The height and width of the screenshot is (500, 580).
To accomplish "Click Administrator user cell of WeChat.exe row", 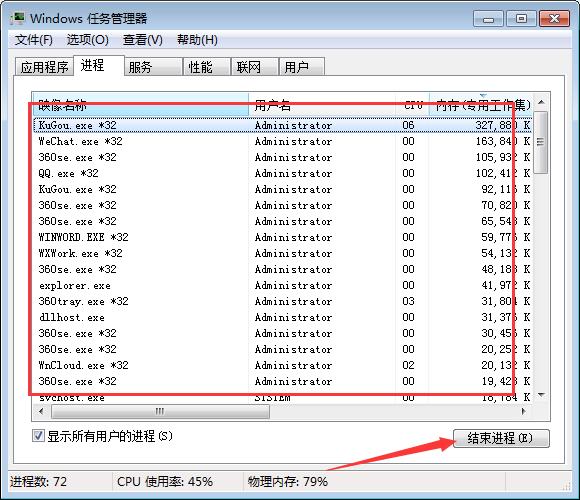I will click(x=293, y=141).
